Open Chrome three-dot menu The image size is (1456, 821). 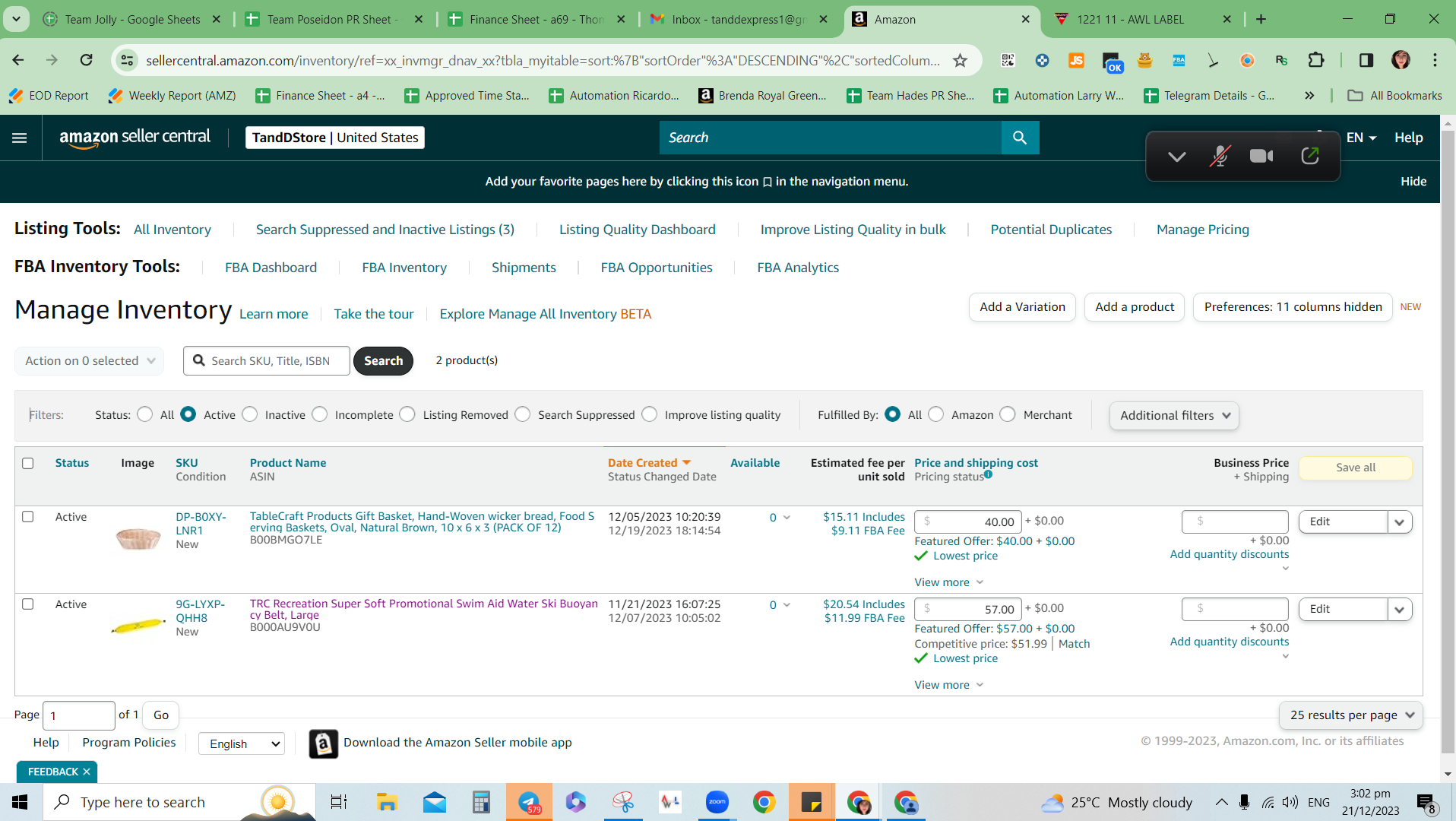(1435, 60)
